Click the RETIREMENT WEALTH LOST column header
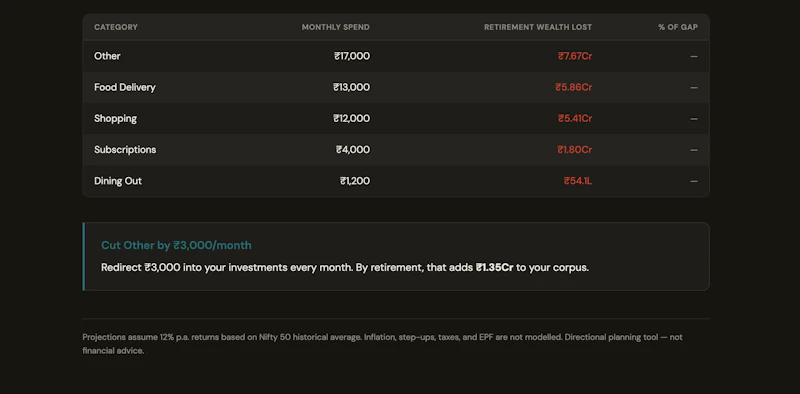Viewport: 800px width, 394px height. click(538, 27)
